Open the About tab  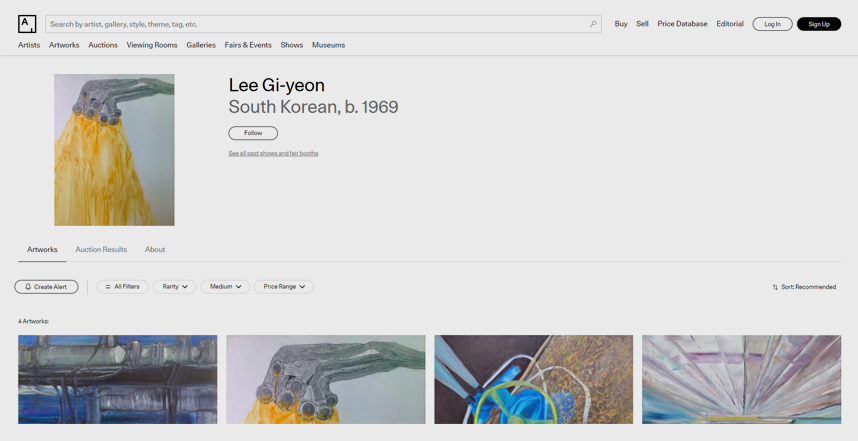(x=155, y=250)
